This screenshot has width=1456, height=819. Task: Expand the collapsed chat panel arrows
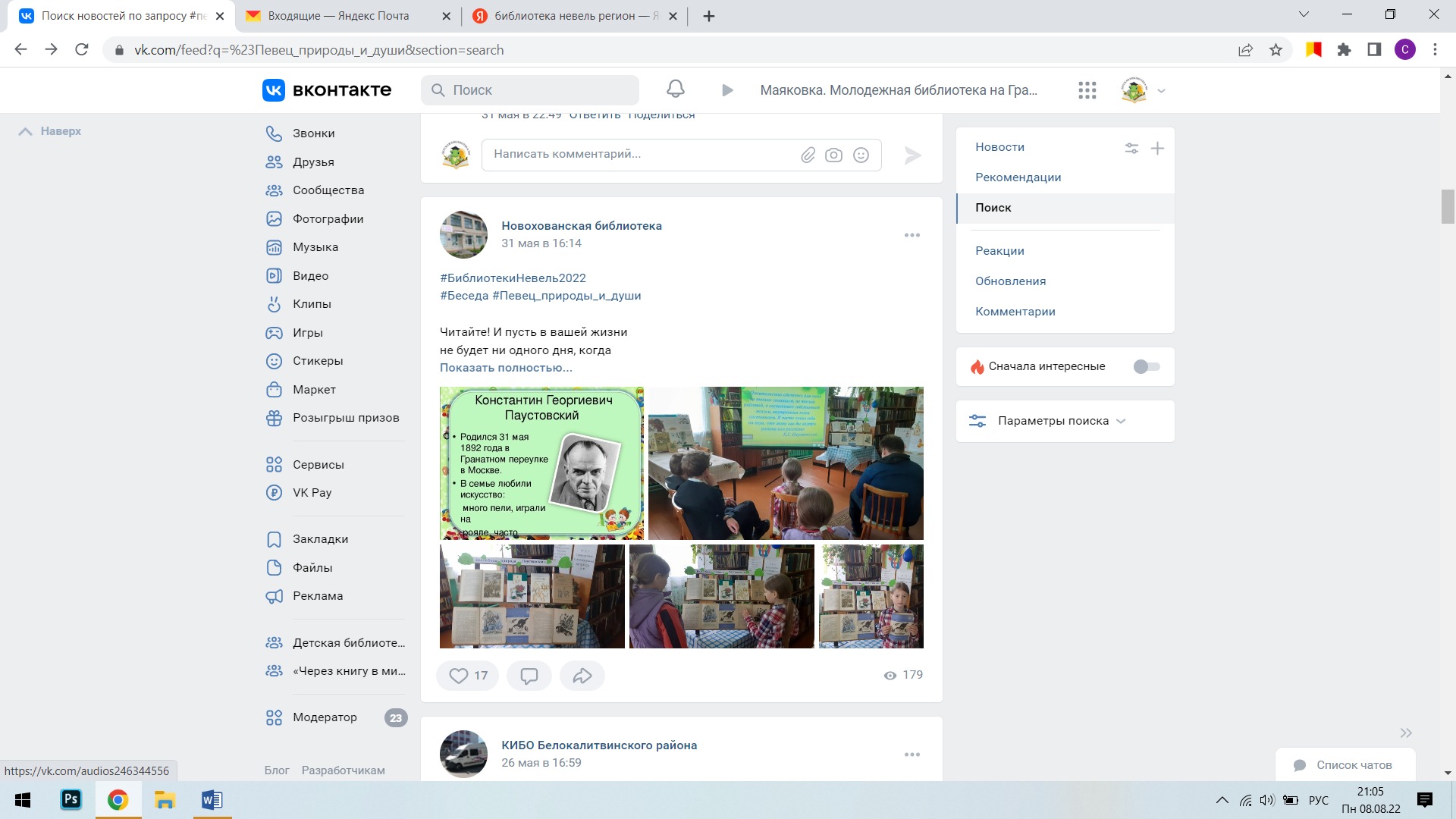[1406, 733]
